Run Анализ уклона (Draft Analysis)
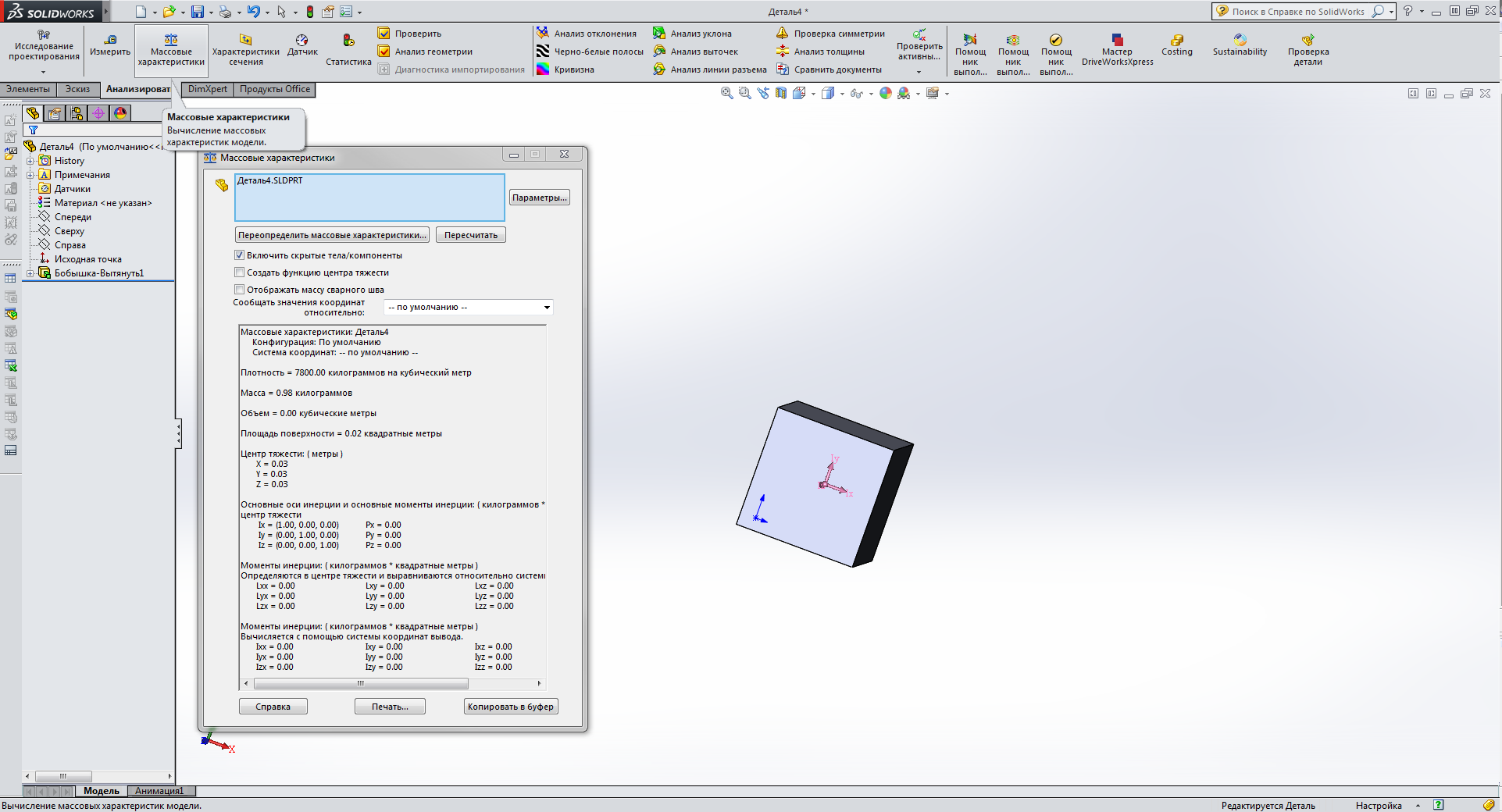Viewport: 1502px width, 812px height. (x=693, y=34)
